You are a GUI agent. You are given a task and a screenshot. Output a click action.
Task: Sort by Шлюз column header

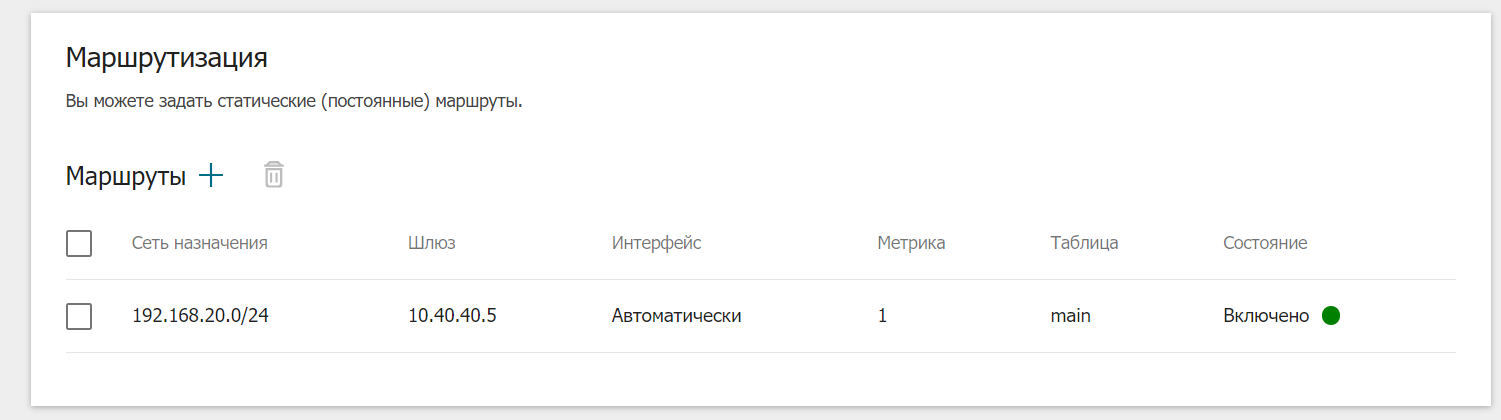point(432,243)
